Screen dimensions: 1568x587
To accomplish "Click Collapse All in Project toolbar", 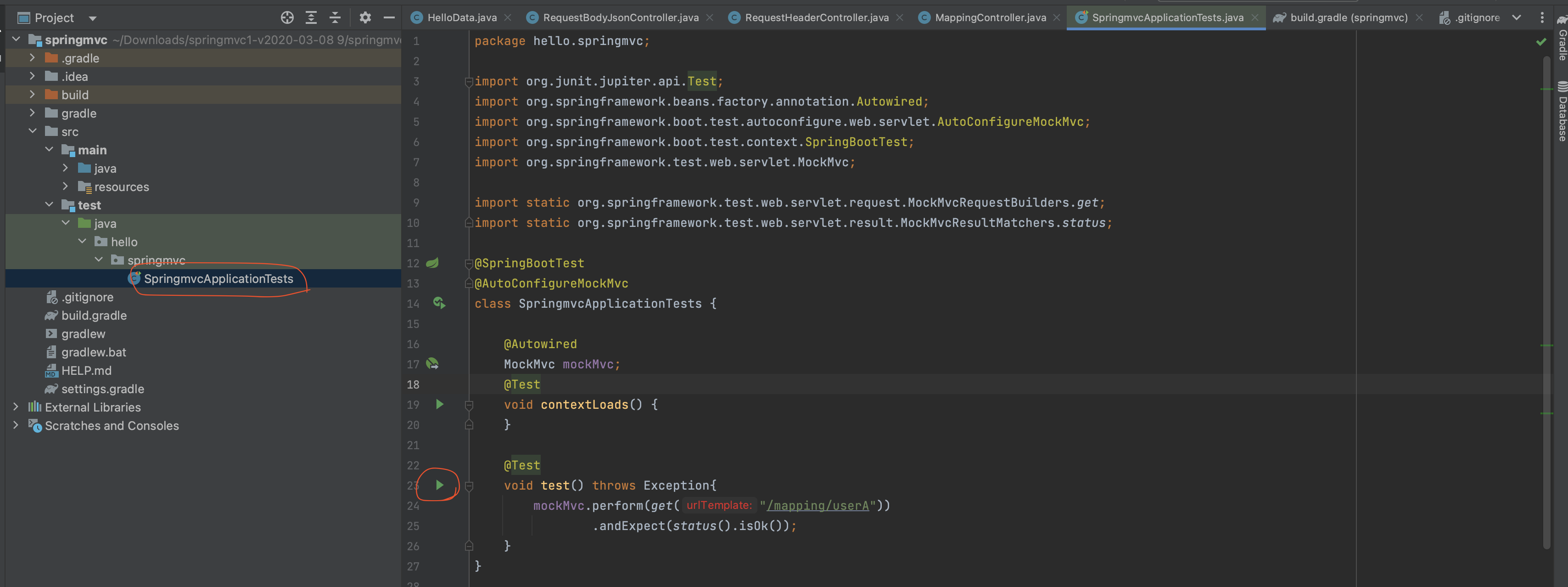I will coord(335,17).
